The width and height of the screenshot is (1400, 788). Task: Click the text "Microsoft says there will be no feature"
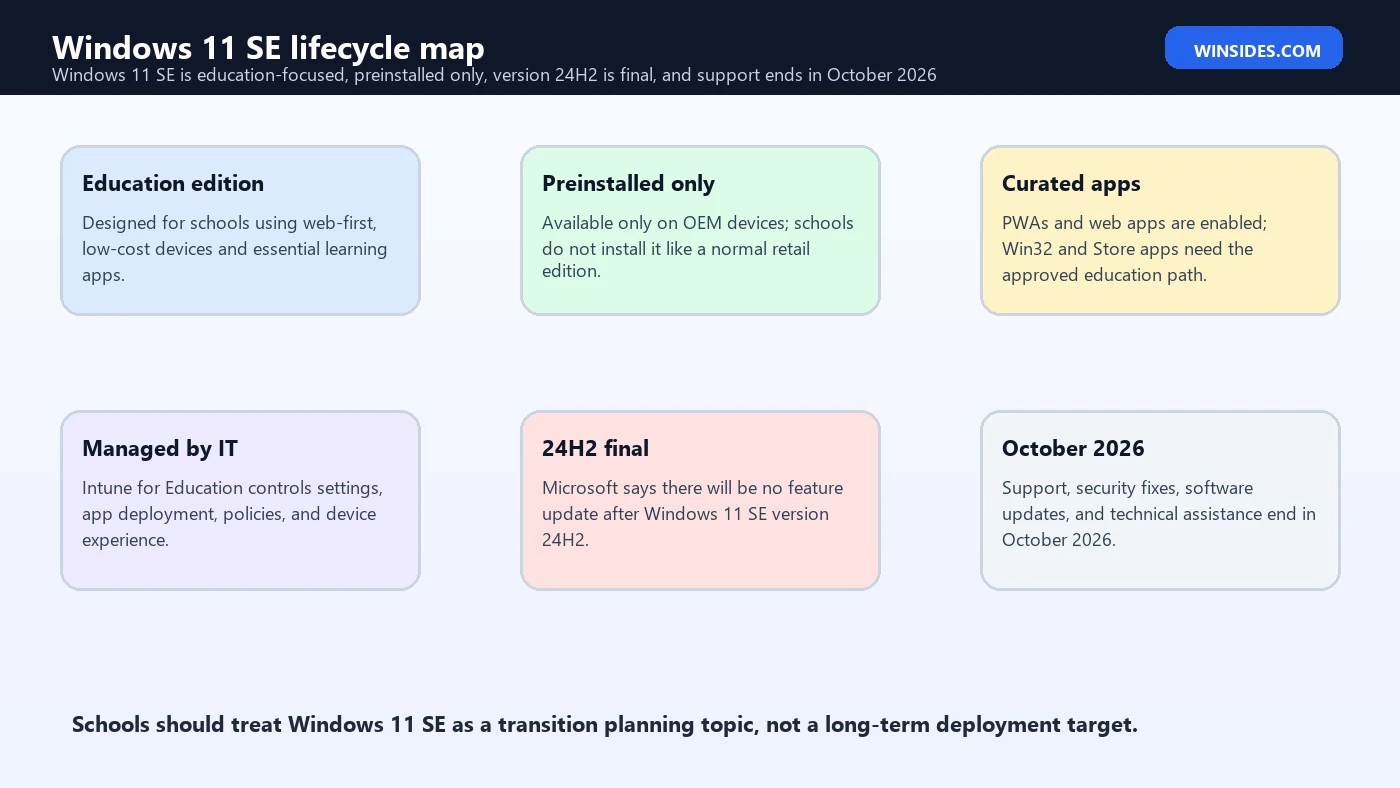(x=692, y=488)
